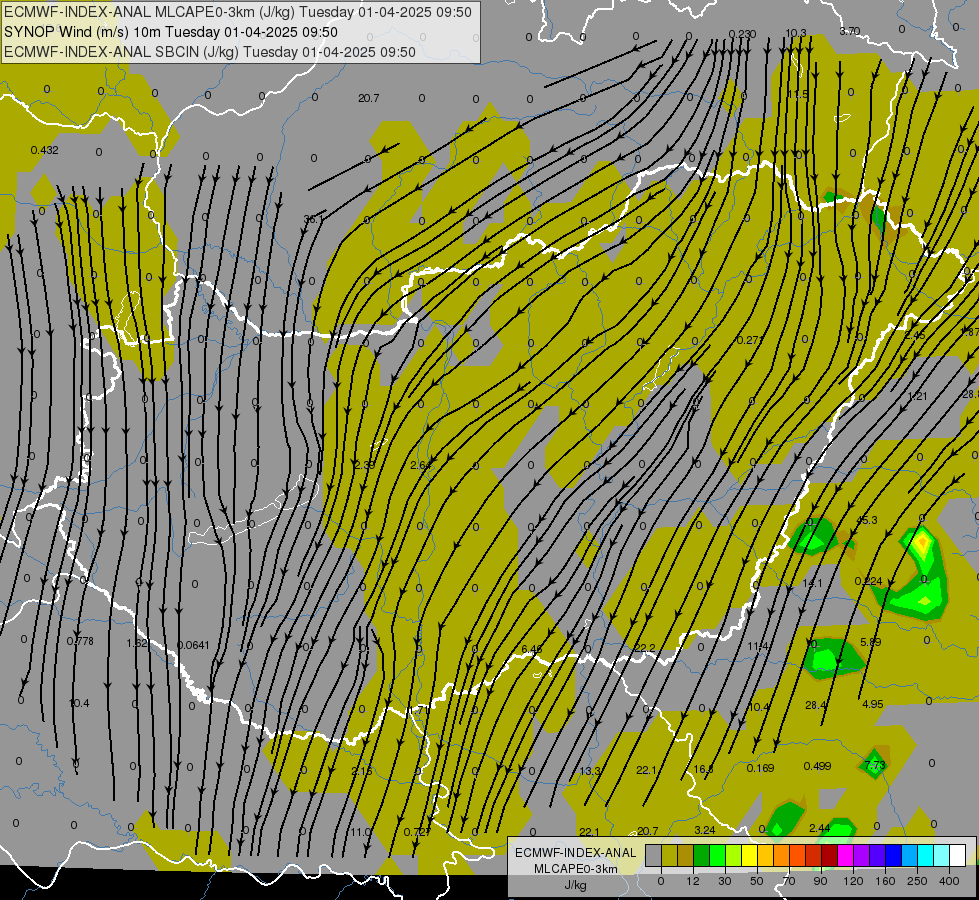Click the legend tick label 160
Viewport: 979px width, 900px height.
click(885, 881)
